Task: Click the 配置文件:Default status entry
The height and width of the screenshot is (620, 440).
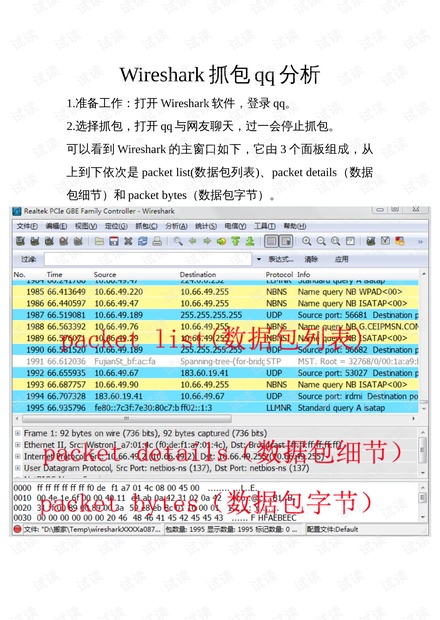Action: [x=332, y=529]
